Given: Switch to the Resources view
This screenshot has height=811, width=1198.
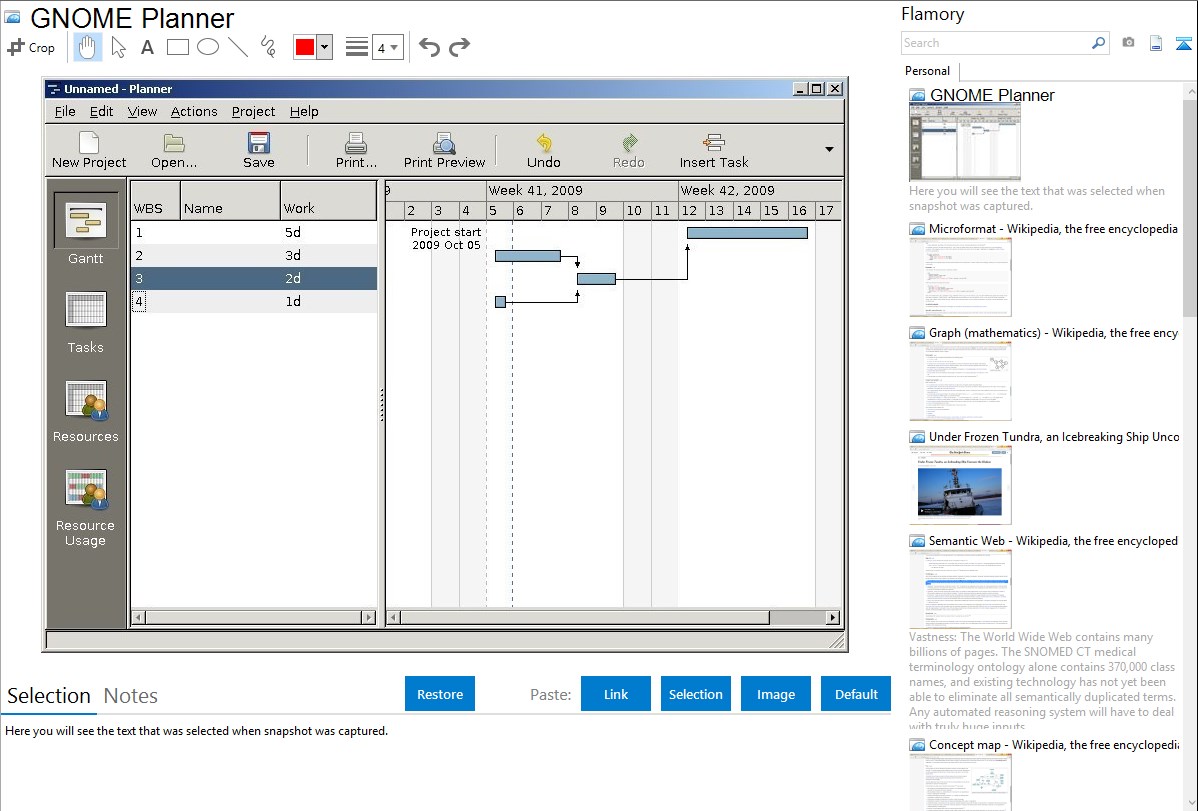Looking at the screenshot, I should pyautogui.click(x=86, y=411).
